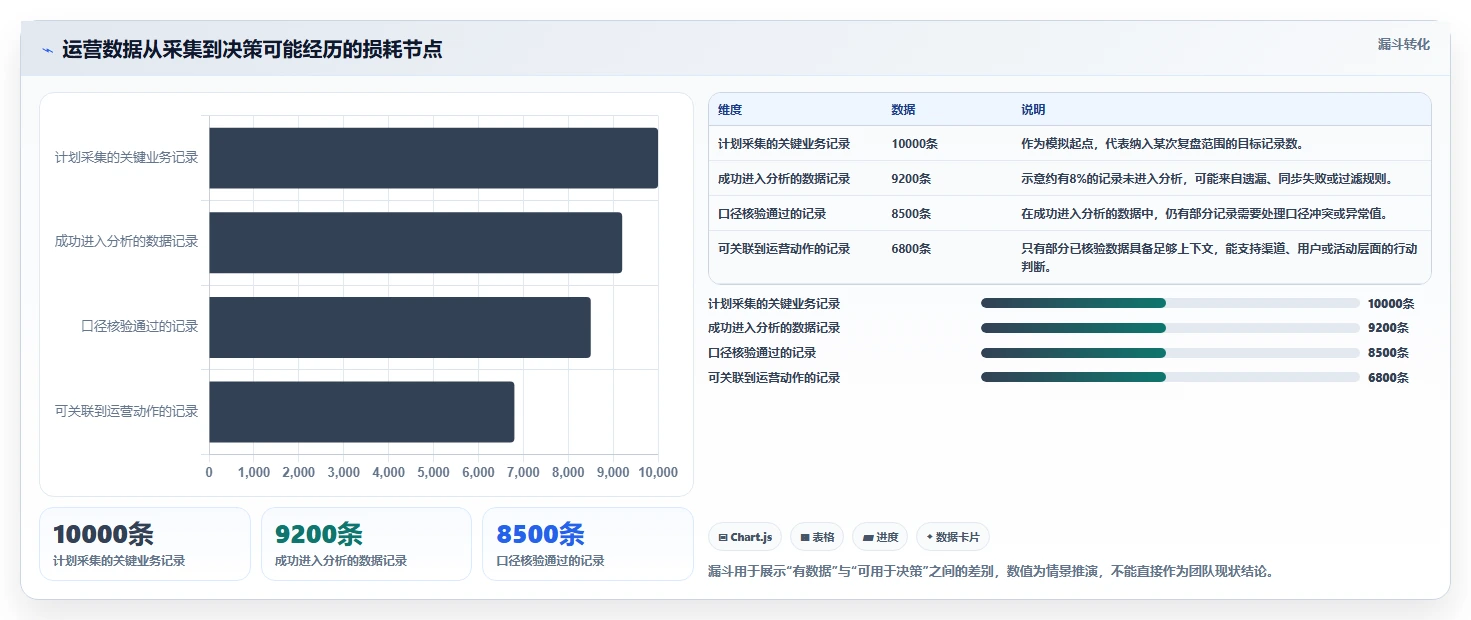Click the lightning icon beside the page title
The width and height of the screenshot is (1471, 620).
point(47,50)
